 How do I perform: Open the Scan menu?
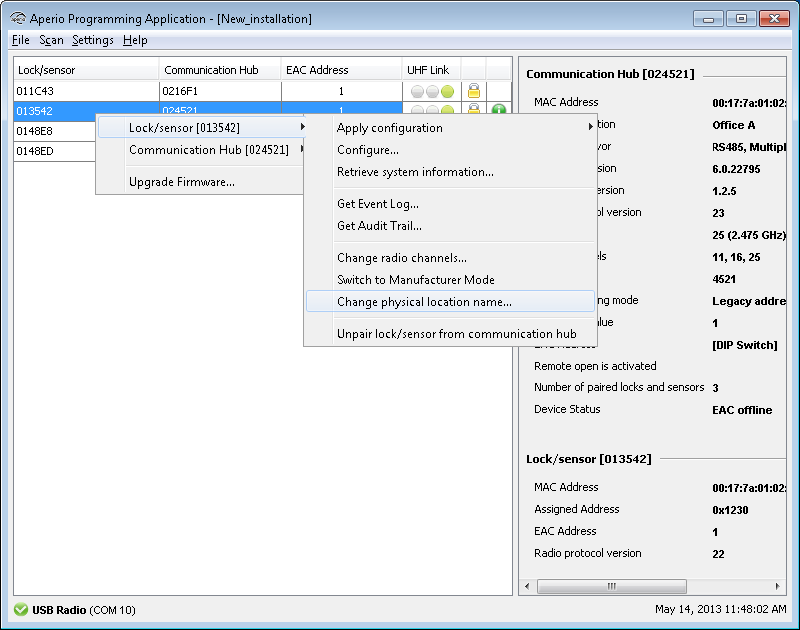52,40
